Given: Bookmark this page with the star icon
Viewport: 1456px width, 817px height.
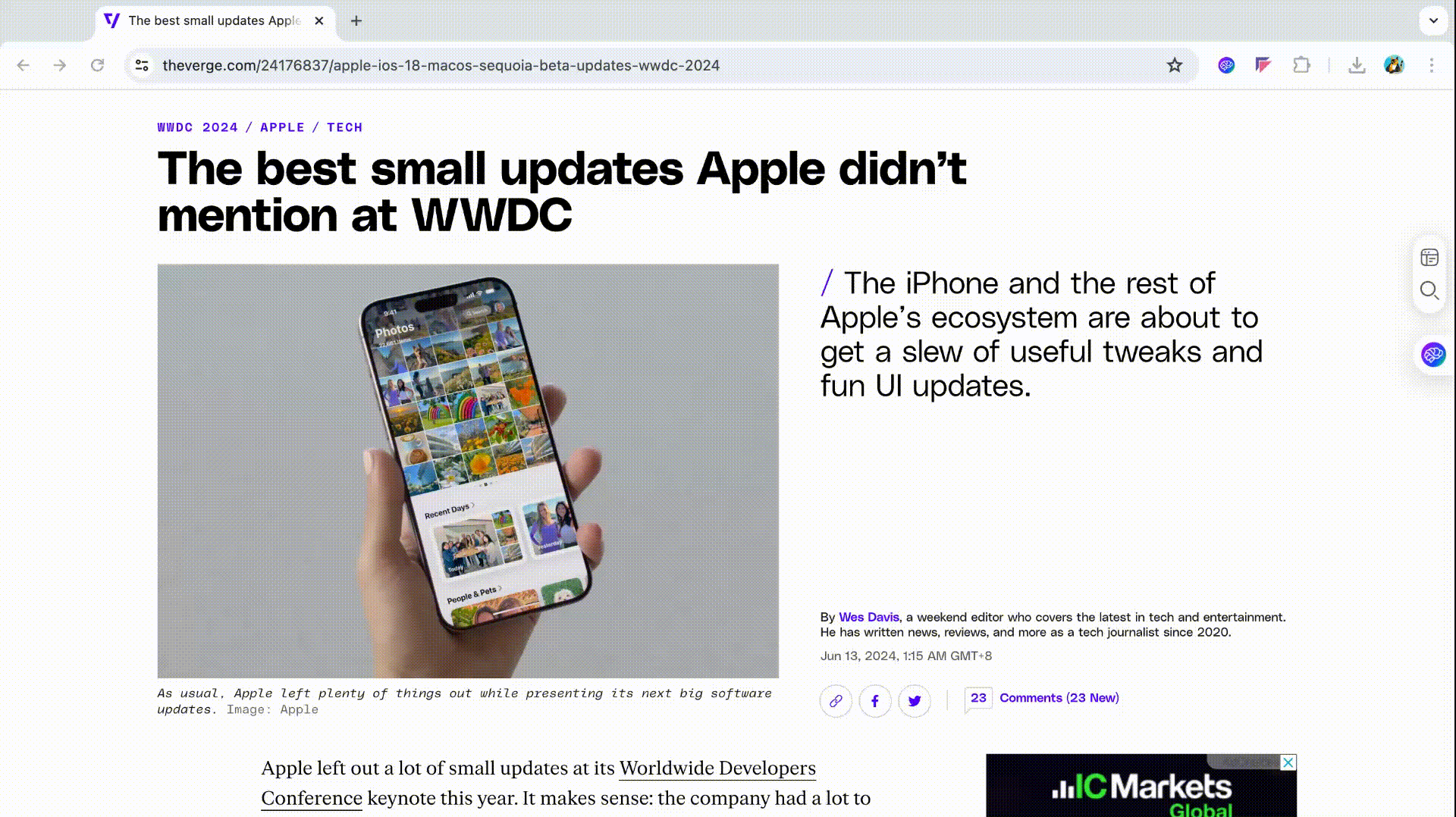Looking at the screenshot, I should [x=1175, y=65].
